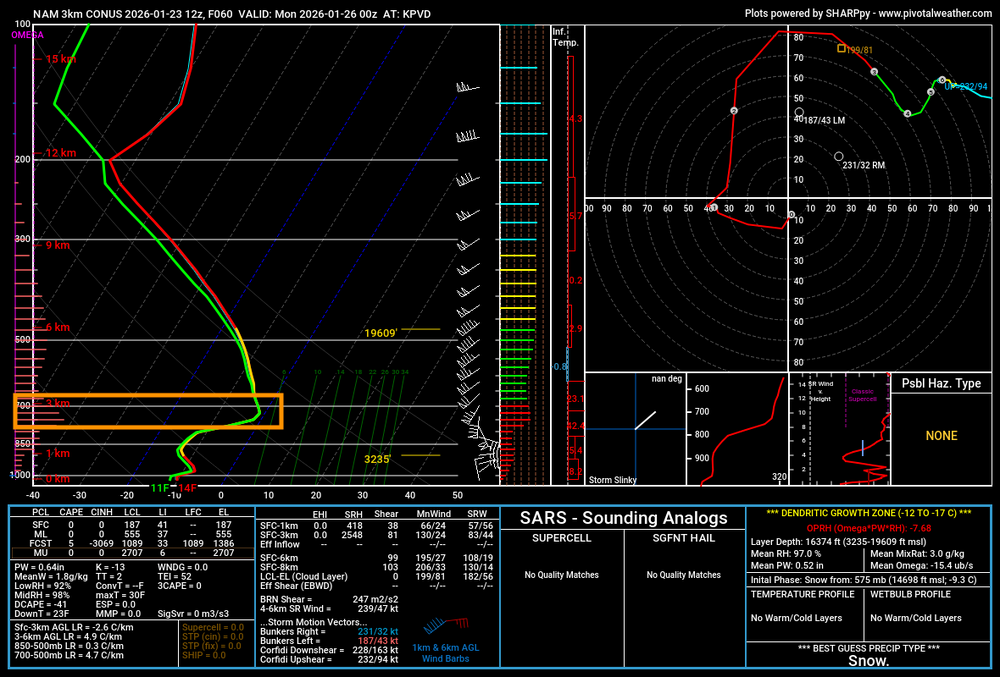Click the NONE hazard type text
1000x677 pixels.
(941, 436)
